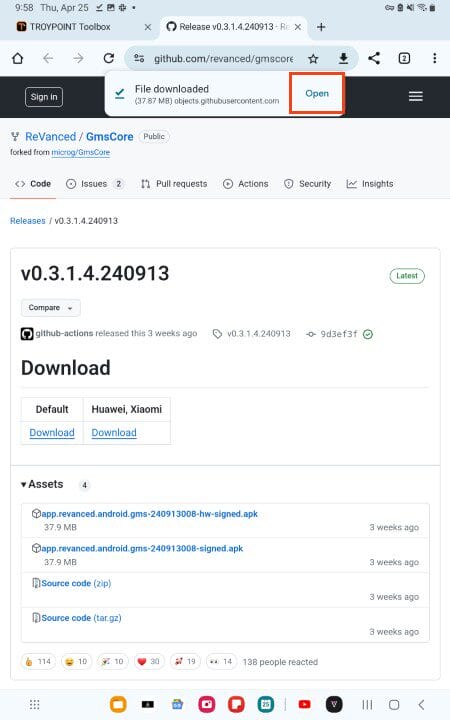
Task: Open the downloaded file
Action: point(317,93)
